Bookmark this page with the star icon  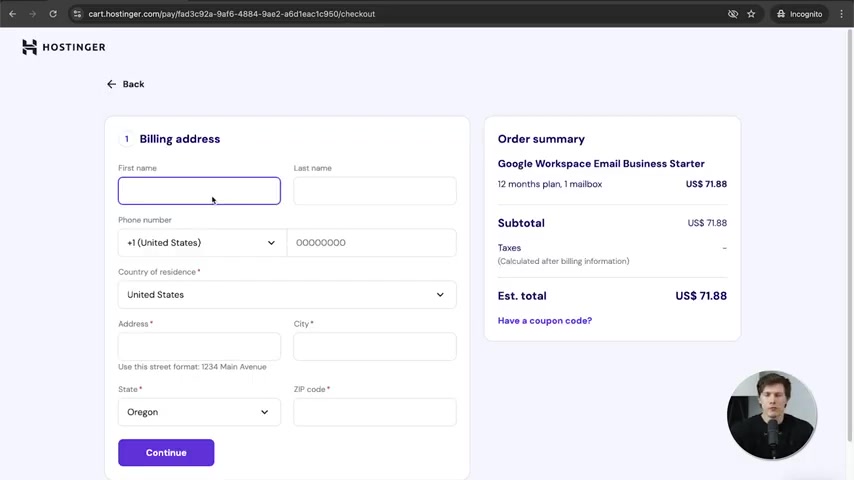tap(752, 14)
